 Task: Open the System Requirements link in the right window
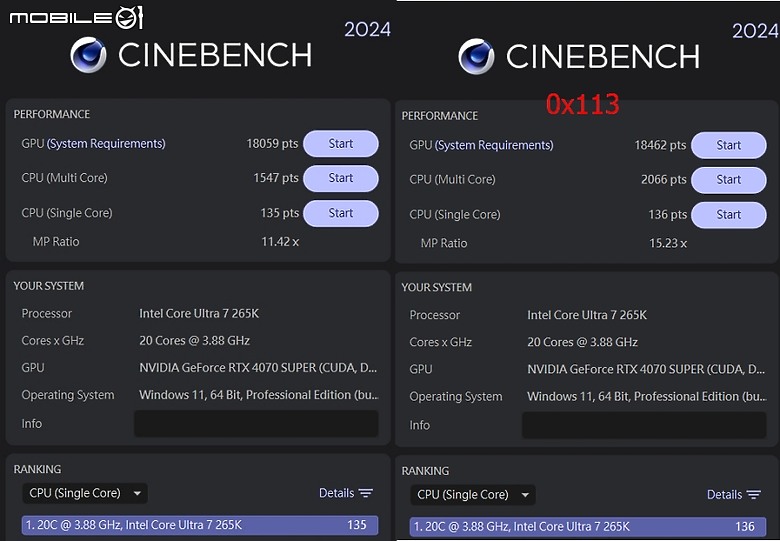(x=494, y=145)
